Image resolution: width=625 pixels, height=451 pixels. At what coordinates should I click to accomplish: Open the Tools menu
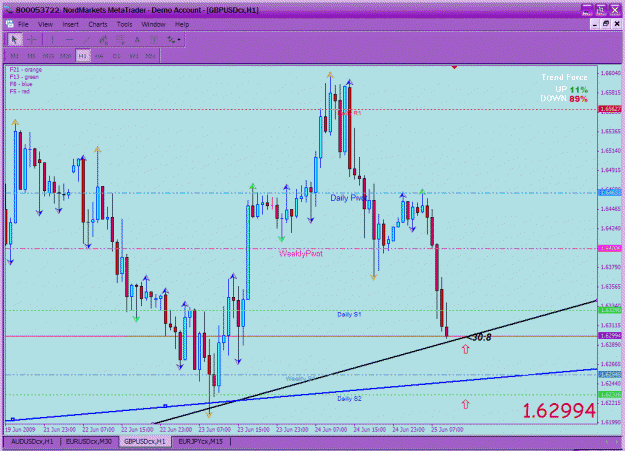click(x=124, y=24)
